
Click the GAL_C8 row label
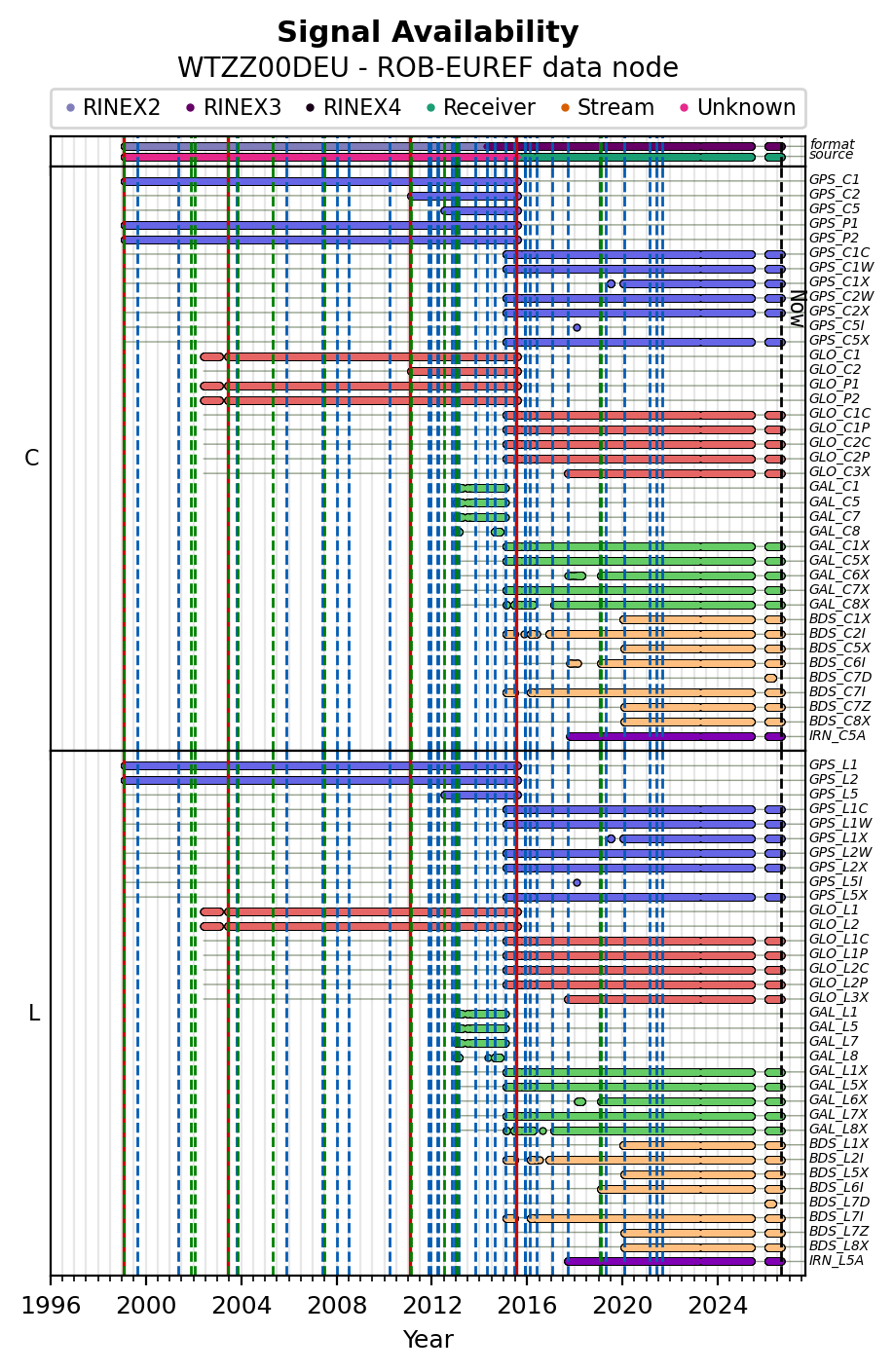click(835, 531)
